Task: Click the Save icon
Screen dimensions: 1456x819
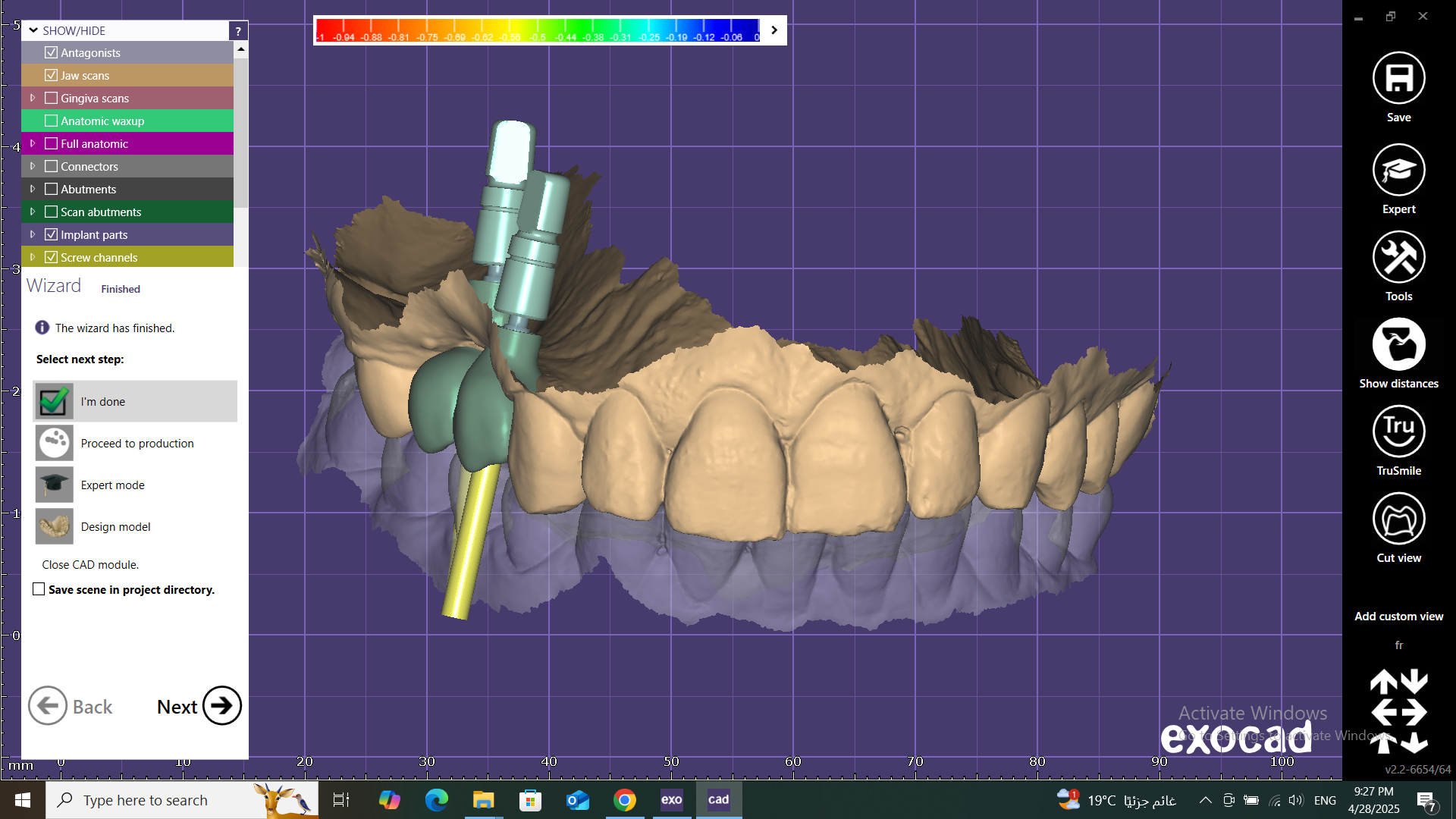Action: (1398, 78)
